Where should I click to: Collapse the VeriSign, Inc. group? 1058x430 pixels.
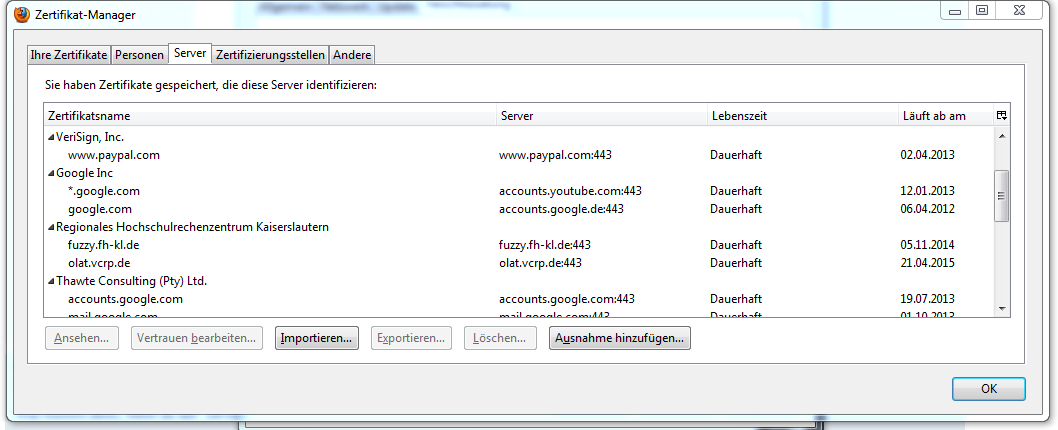tap(51, 137)
